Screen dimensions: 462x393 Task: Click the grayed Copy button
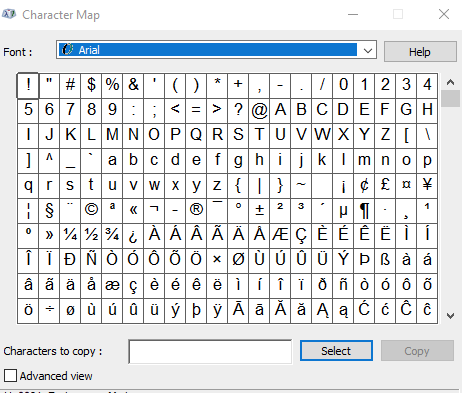pyautogui.click(x=417, y=351)
